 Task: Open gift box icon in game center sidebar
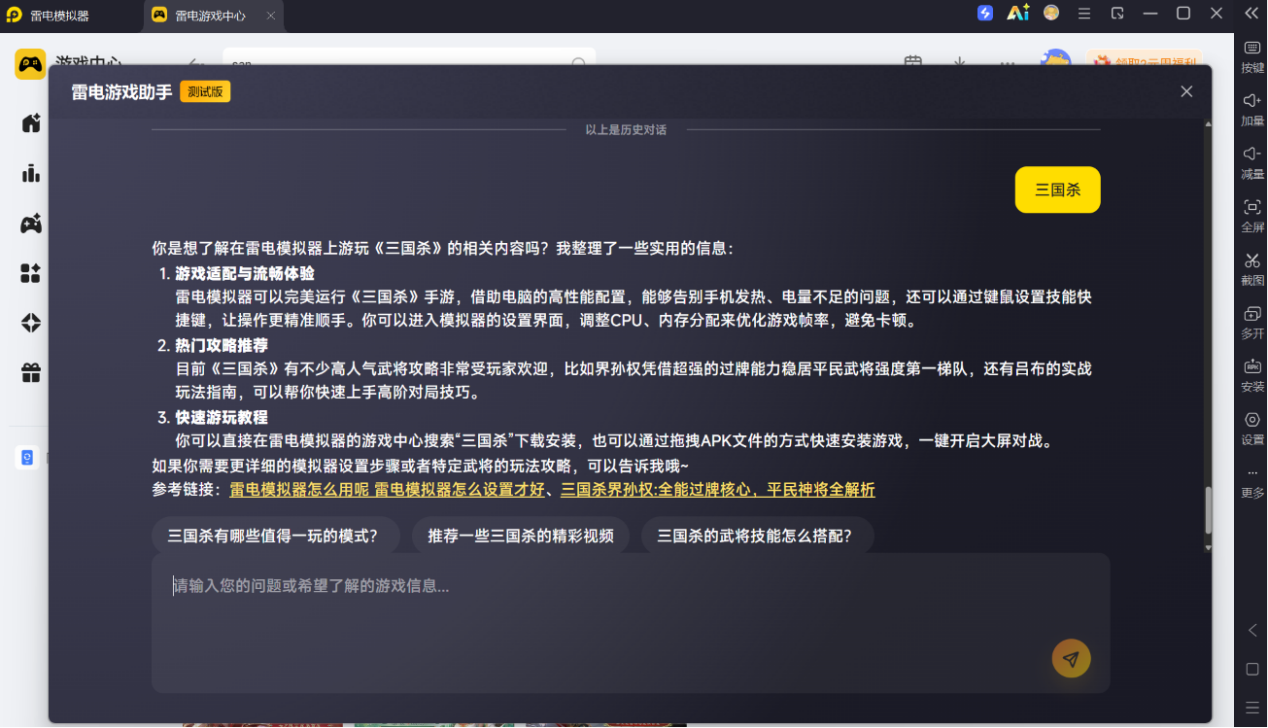31,373
